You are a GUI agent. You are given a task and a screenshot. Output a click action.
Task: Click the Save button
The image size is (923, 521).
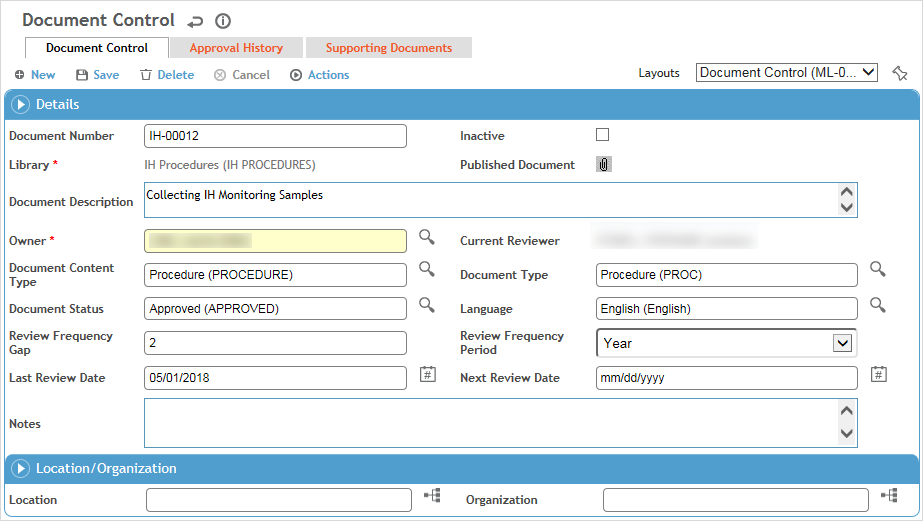click(x=97, y=75)
